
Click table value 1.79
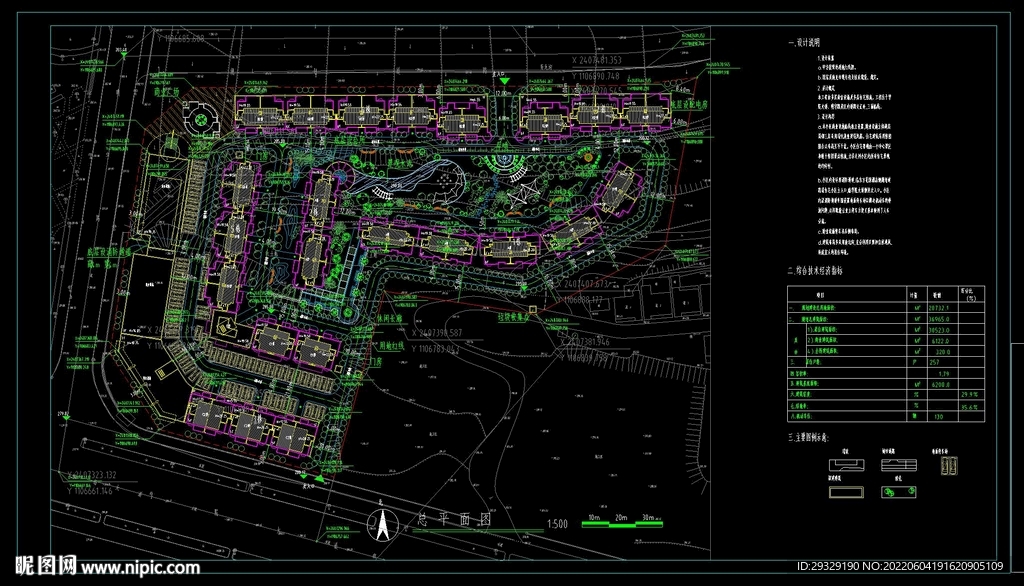click(944, 374)
